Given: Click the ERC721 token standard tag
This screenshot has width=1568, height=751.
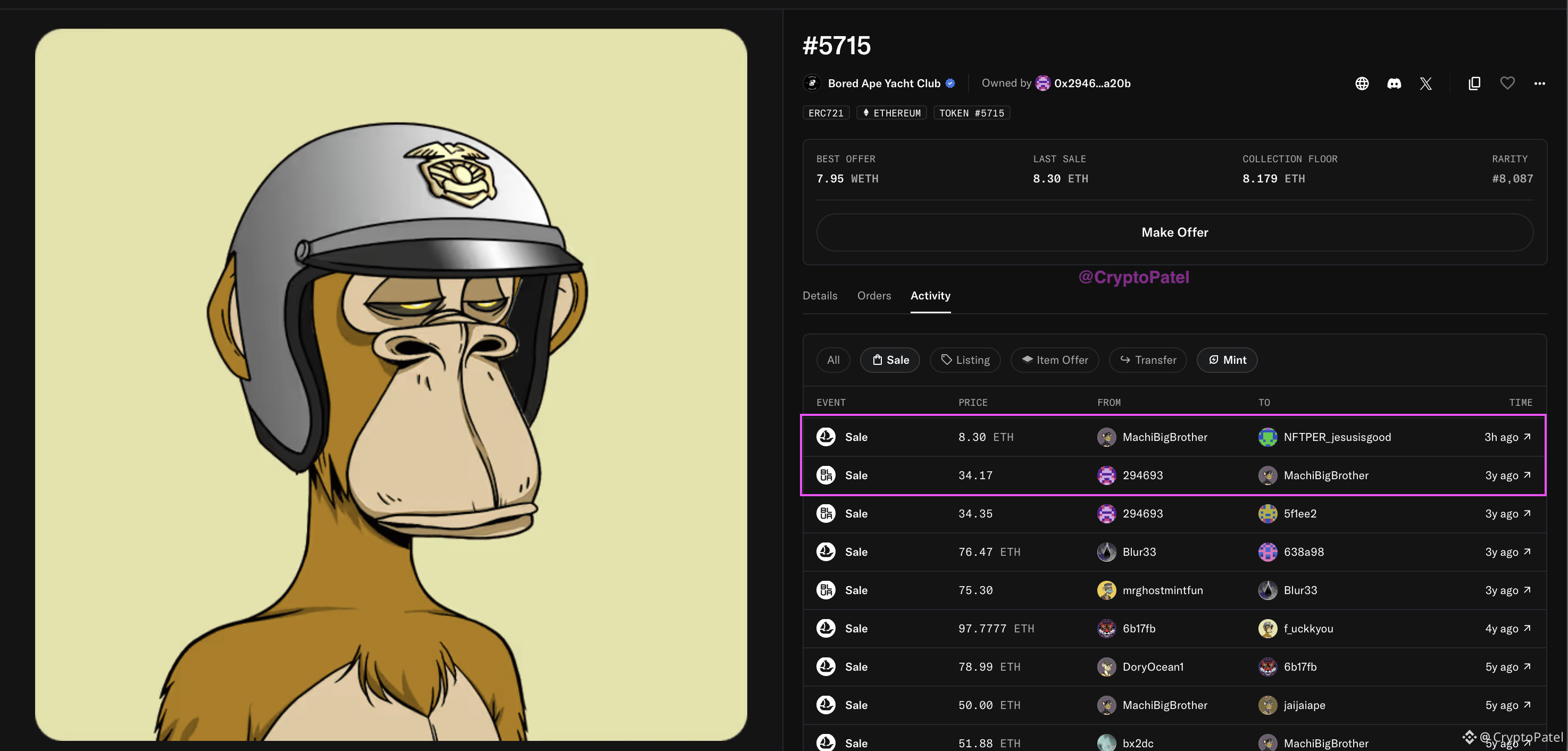Looking at the screenshot, I should tap(826, 113).
